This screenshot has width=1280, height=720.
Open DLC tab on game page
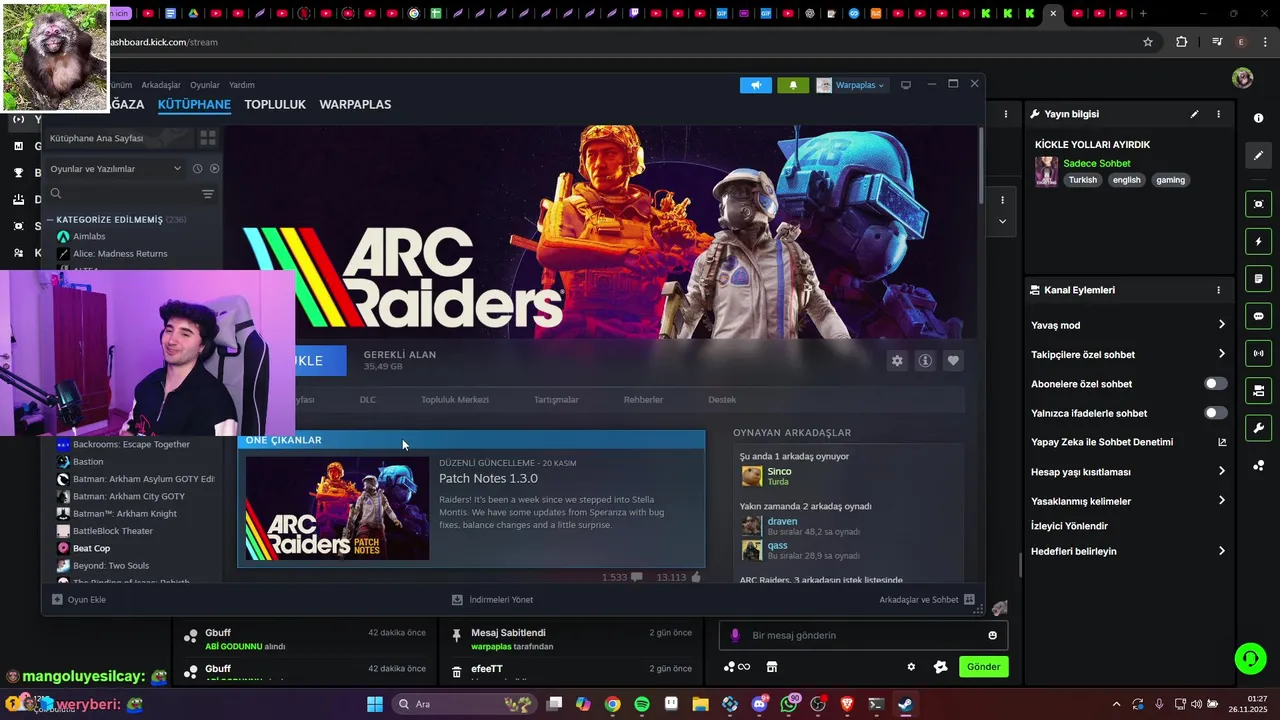click(x=368, y=400)
